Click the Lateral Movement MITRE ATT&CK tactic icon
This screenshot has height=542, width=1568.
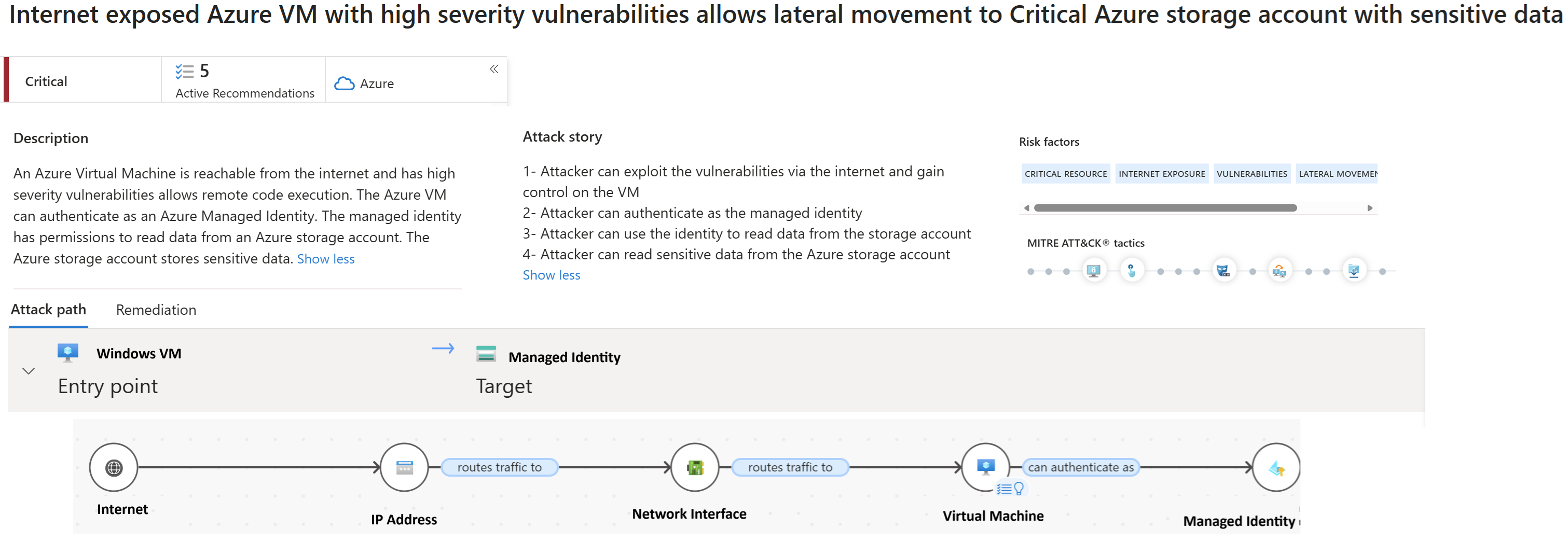click(x=1280, y=270)
